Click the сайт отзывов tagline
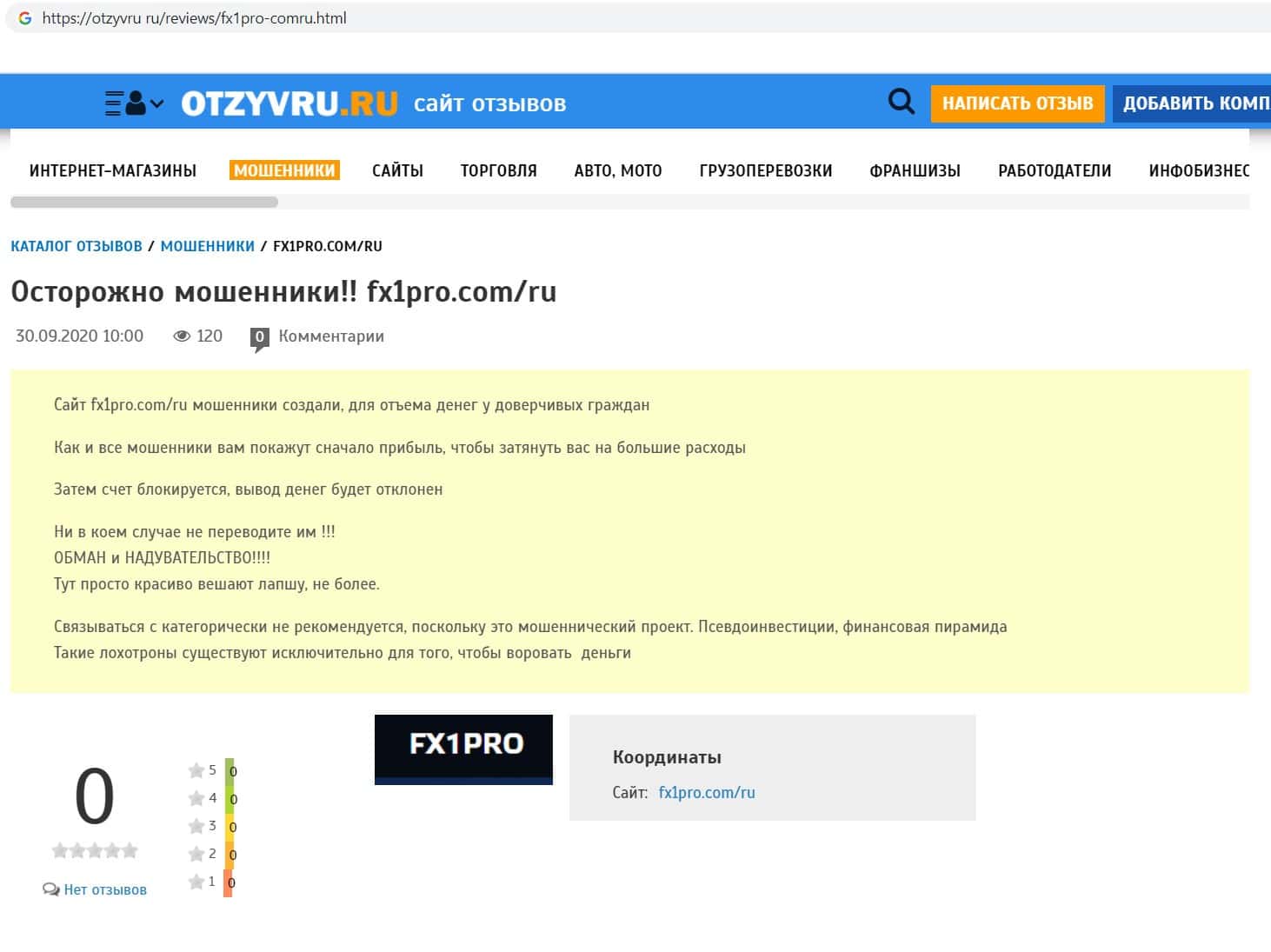1271x952 pixels. click(490, 104)
